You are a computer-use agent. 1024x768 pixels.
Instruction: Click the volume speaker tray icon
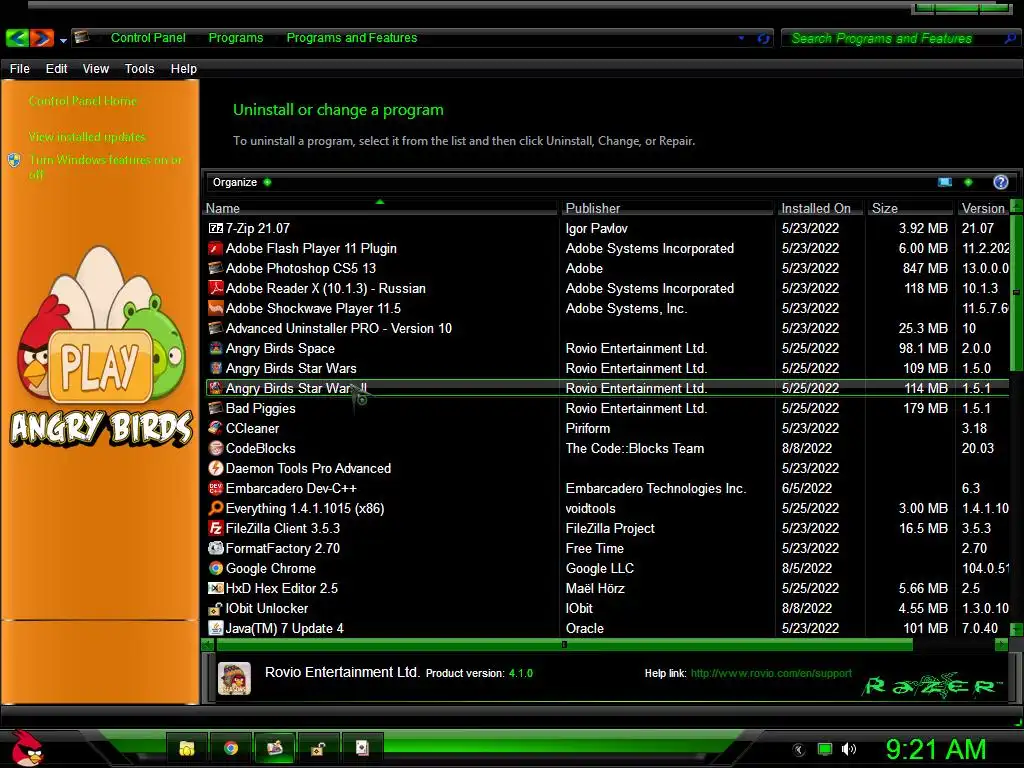(x=848, y=749)
